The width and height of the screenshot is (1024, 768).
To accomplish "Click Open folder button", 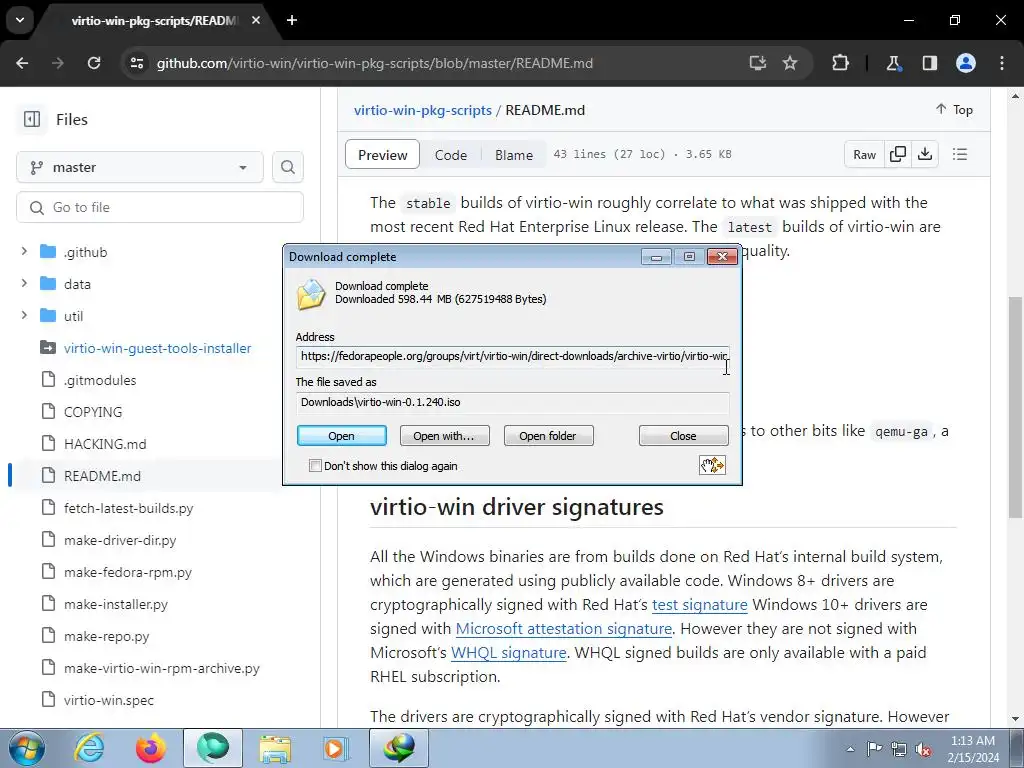I will tap(548, 436).
